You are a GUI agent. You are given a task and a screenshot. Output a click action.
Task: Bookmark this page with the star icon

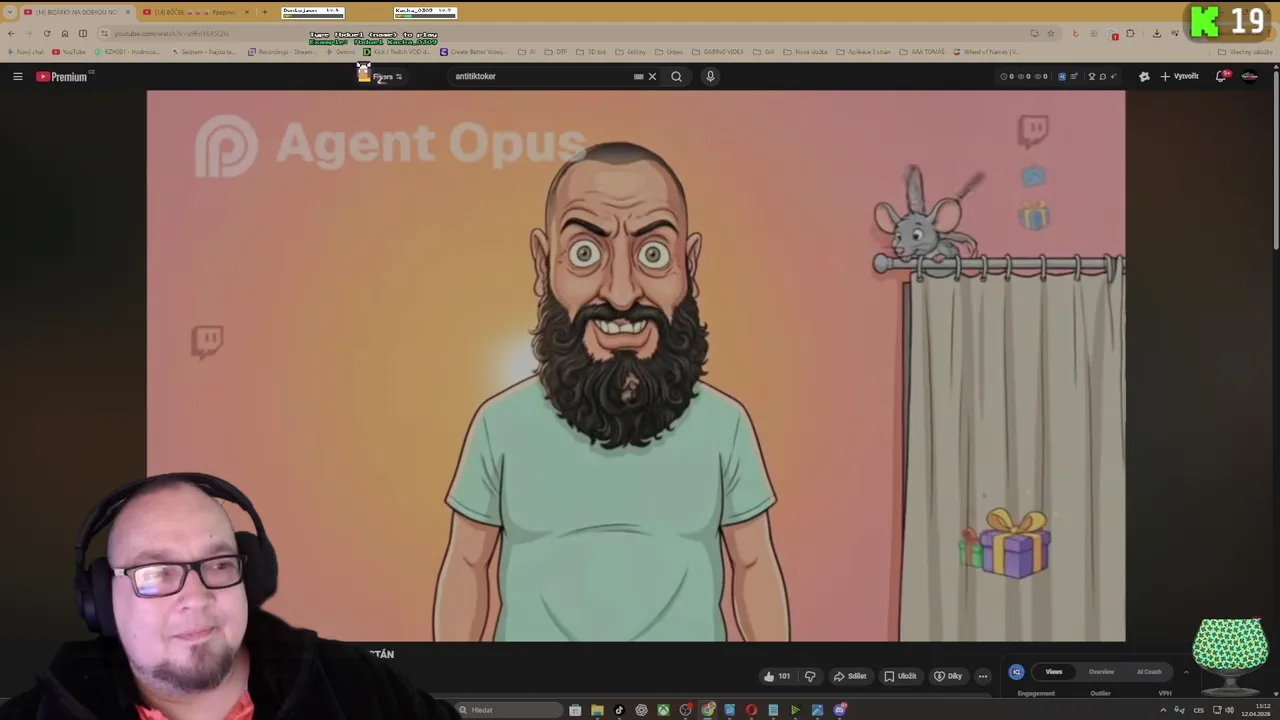coord(1050,33)
